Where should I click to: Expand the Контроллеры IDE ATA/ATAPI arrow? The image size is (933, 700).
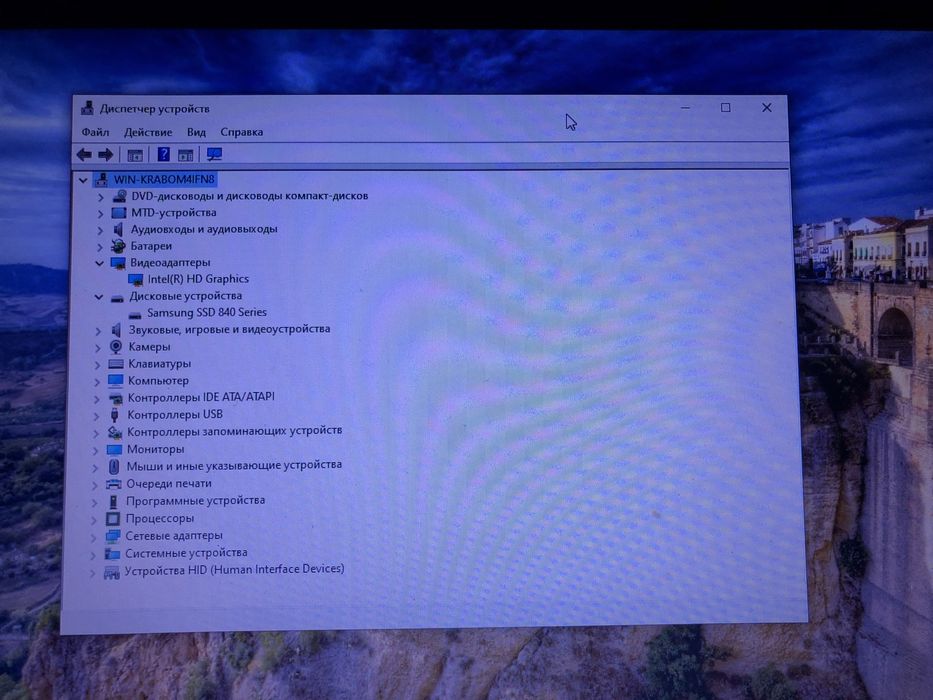point(96,399)
